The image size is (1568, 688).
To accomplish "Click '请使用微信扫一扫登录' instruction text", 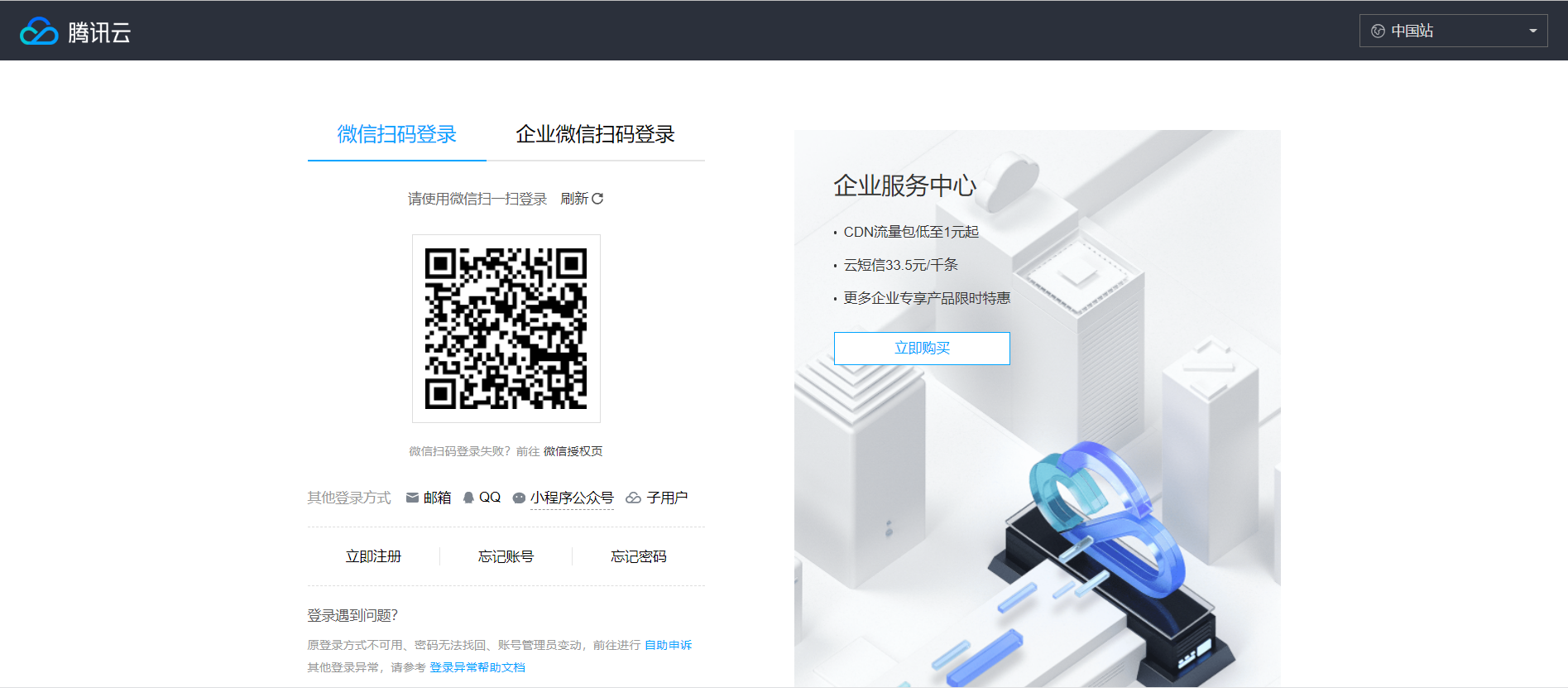I will coord(477,199).
